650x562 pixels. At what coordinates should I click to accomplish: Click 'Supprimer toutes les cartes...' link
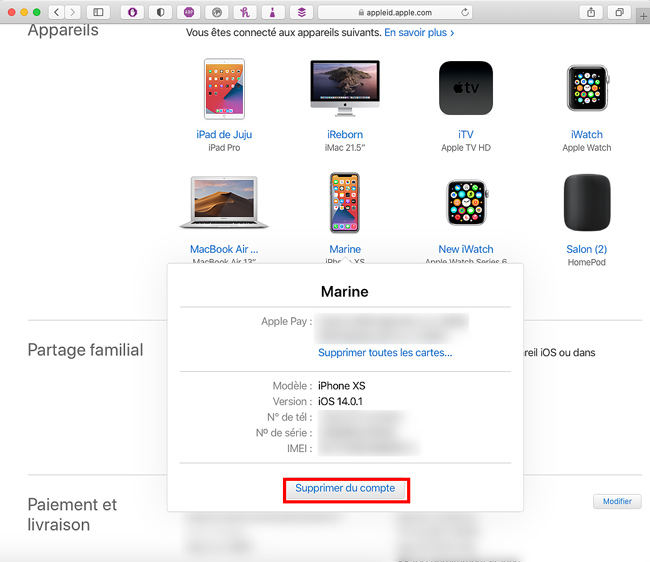[385, 353]
